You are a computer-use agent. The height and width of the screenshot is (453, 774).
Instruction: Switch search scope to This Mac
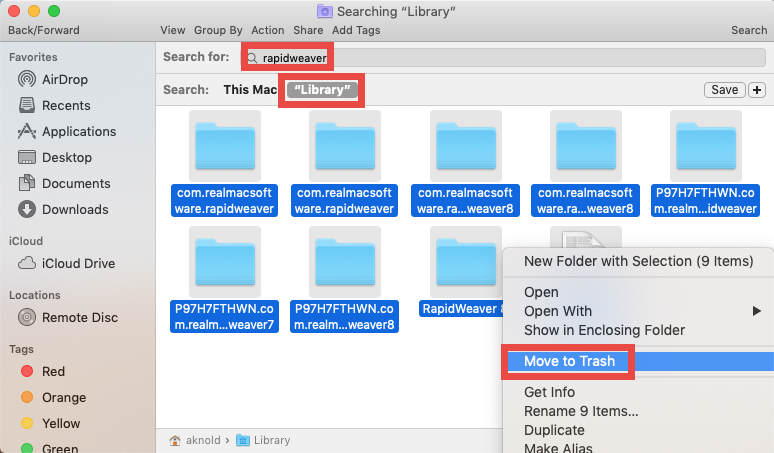click(x=250, y=90)
